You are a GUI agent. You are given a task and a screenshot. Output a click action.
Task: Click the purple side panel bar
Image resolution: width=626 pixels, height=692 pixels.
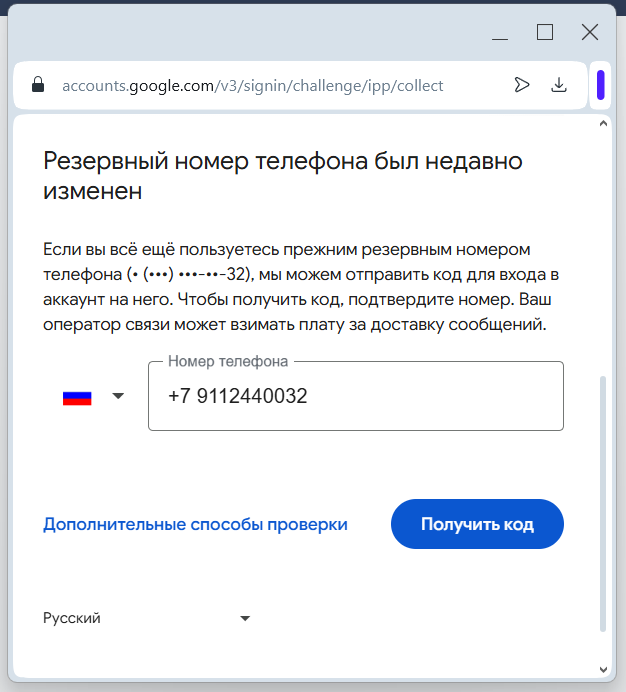point(601,85)
